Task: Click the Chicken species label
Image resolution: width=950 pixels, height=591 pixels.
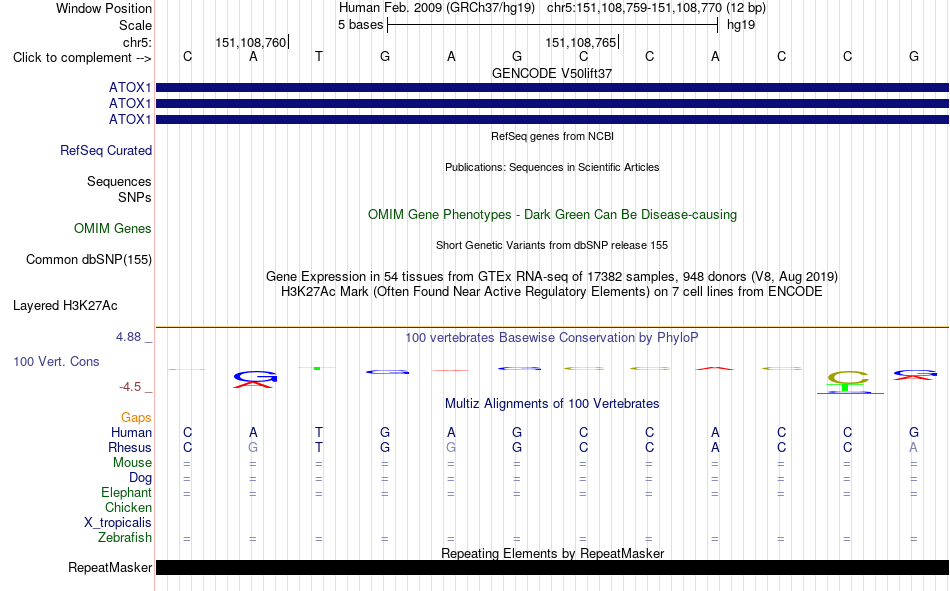Action: click(x=128, y=507)
